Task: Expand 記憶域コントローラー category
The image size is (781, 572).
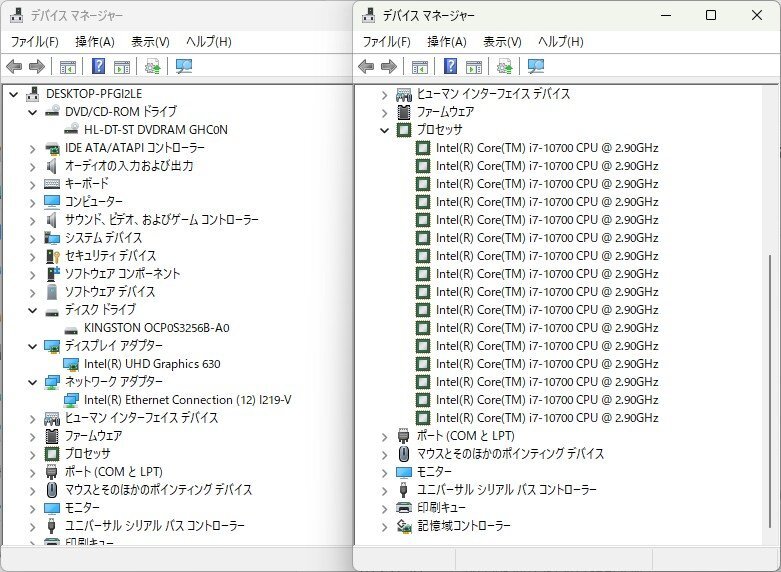Action: tap(385, 526)
